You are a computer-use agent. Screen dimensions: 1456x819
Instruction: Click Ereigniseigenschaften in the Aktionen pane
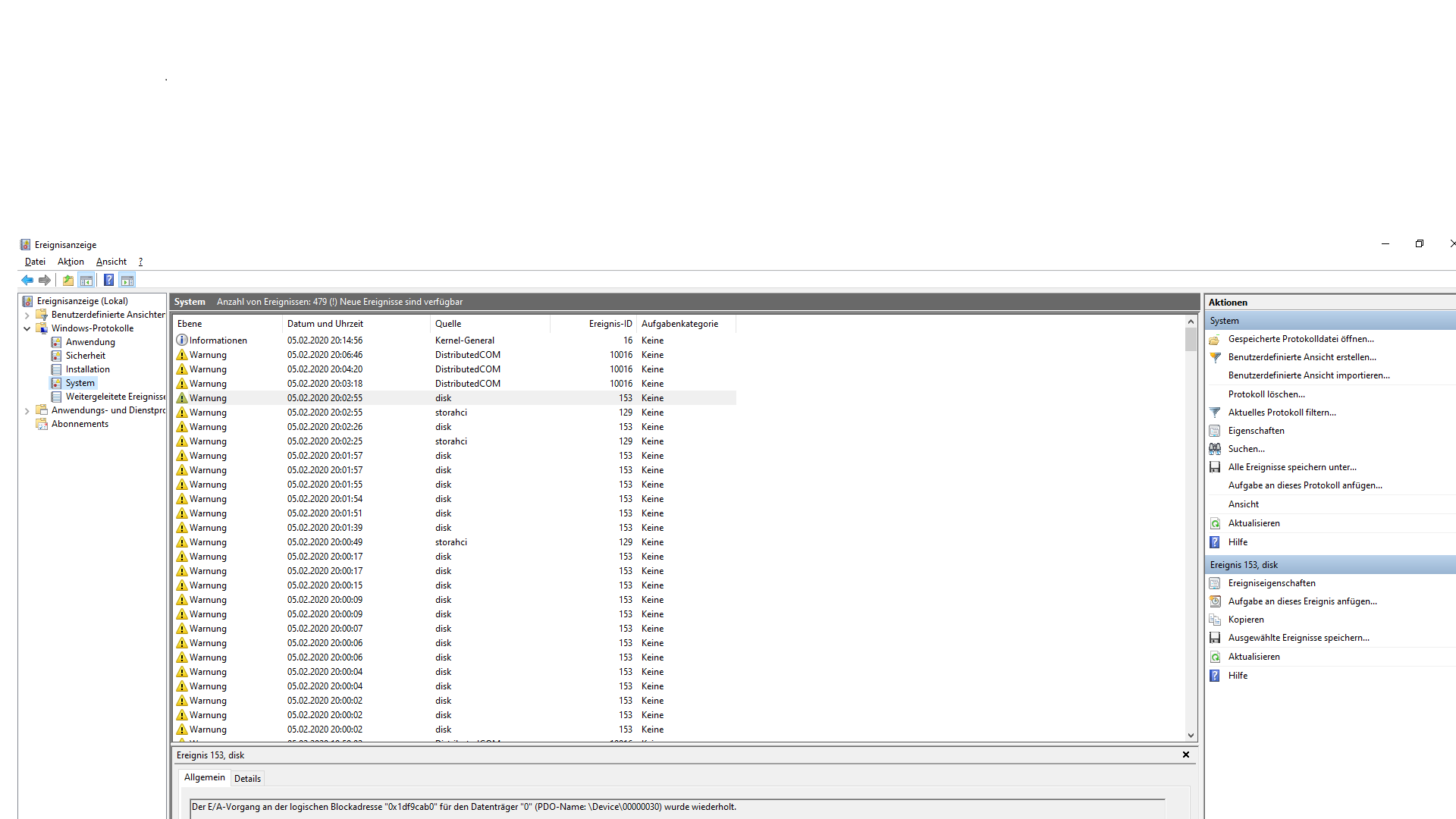coord(1272,583)
